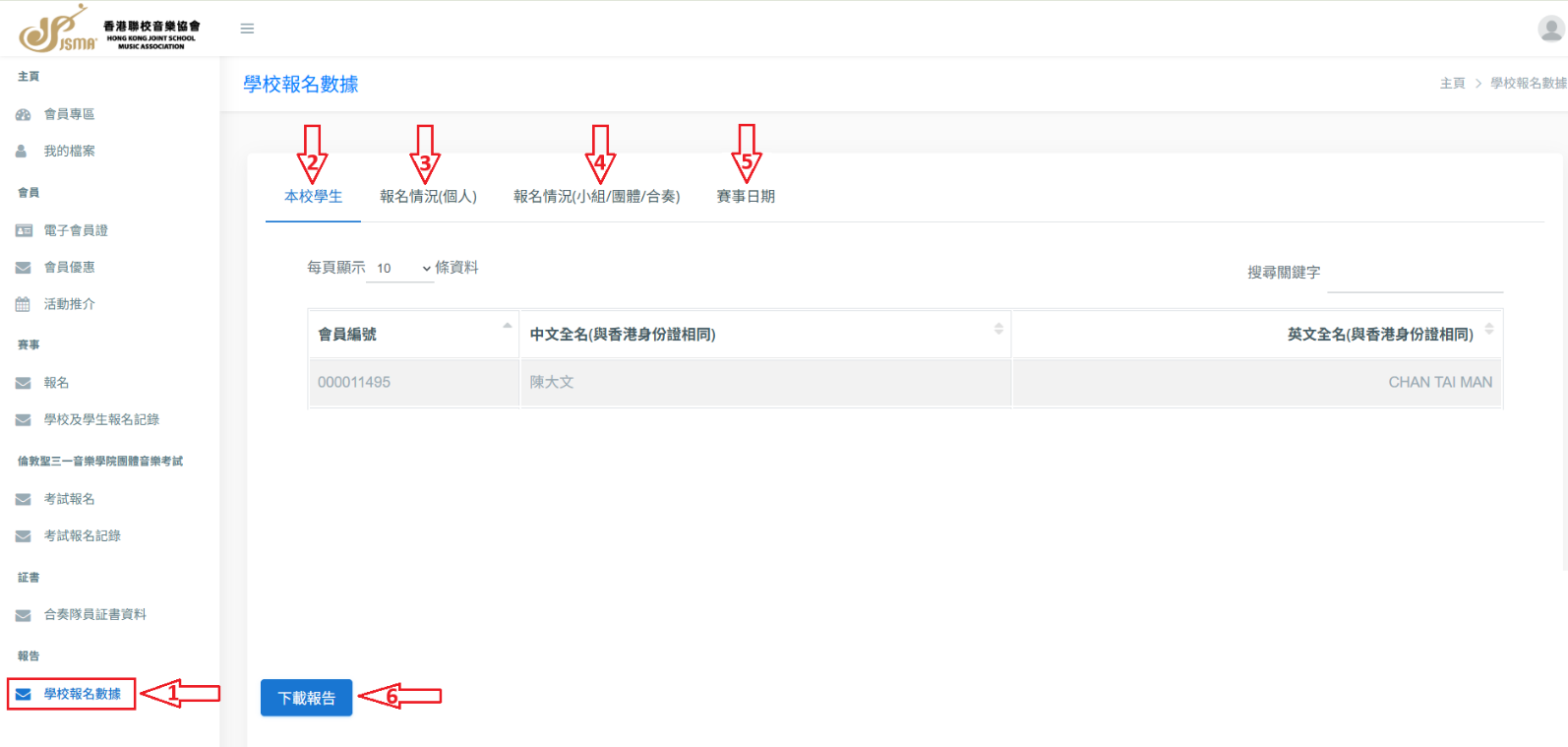This screenshot has height=747, width=1568.
Task: Select the member number cell 000011495
Action: coord(413,383)
